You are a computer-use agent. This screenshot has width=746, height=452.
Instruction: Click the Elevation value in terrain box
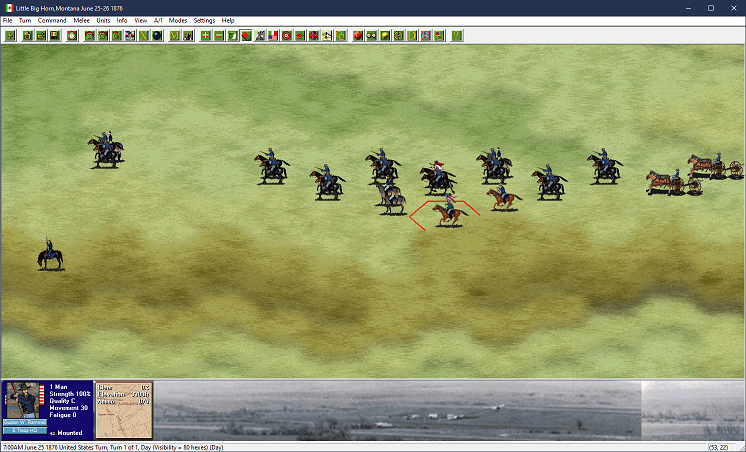(x=140, y=394)
